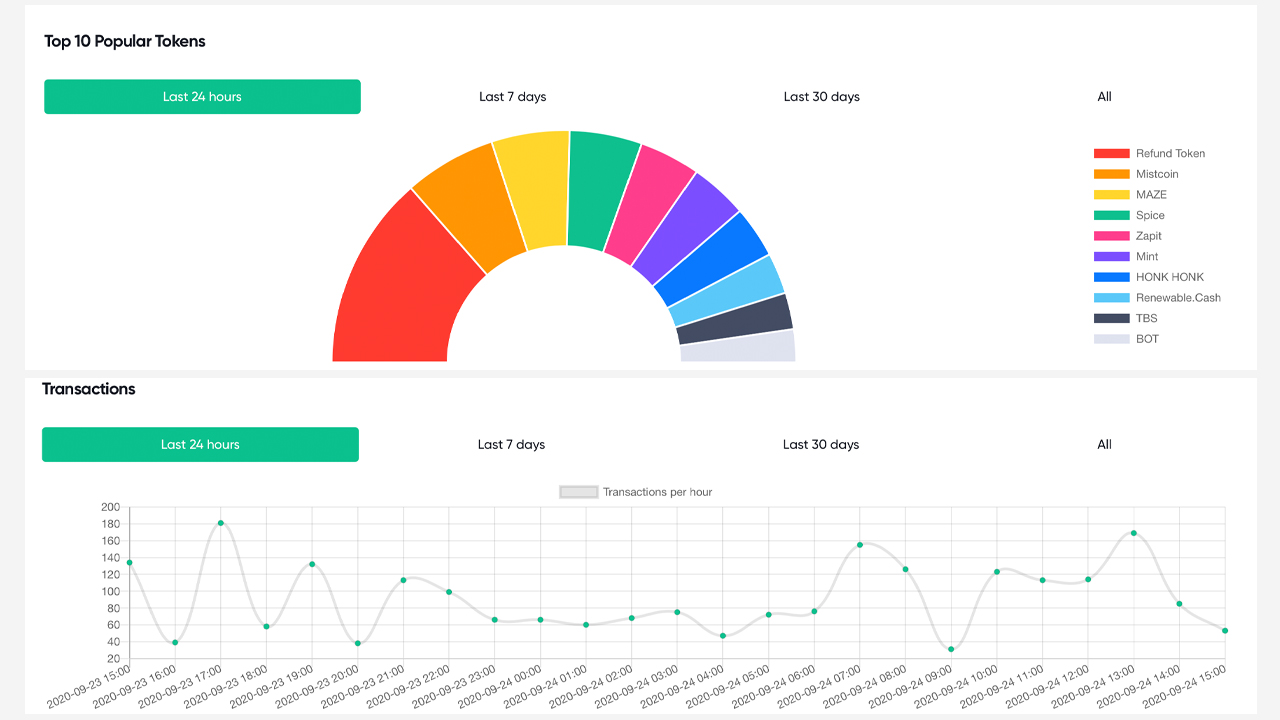Click the Top 10 Popular Tokens heading
1280x720 pixels.
pos(125,41)
